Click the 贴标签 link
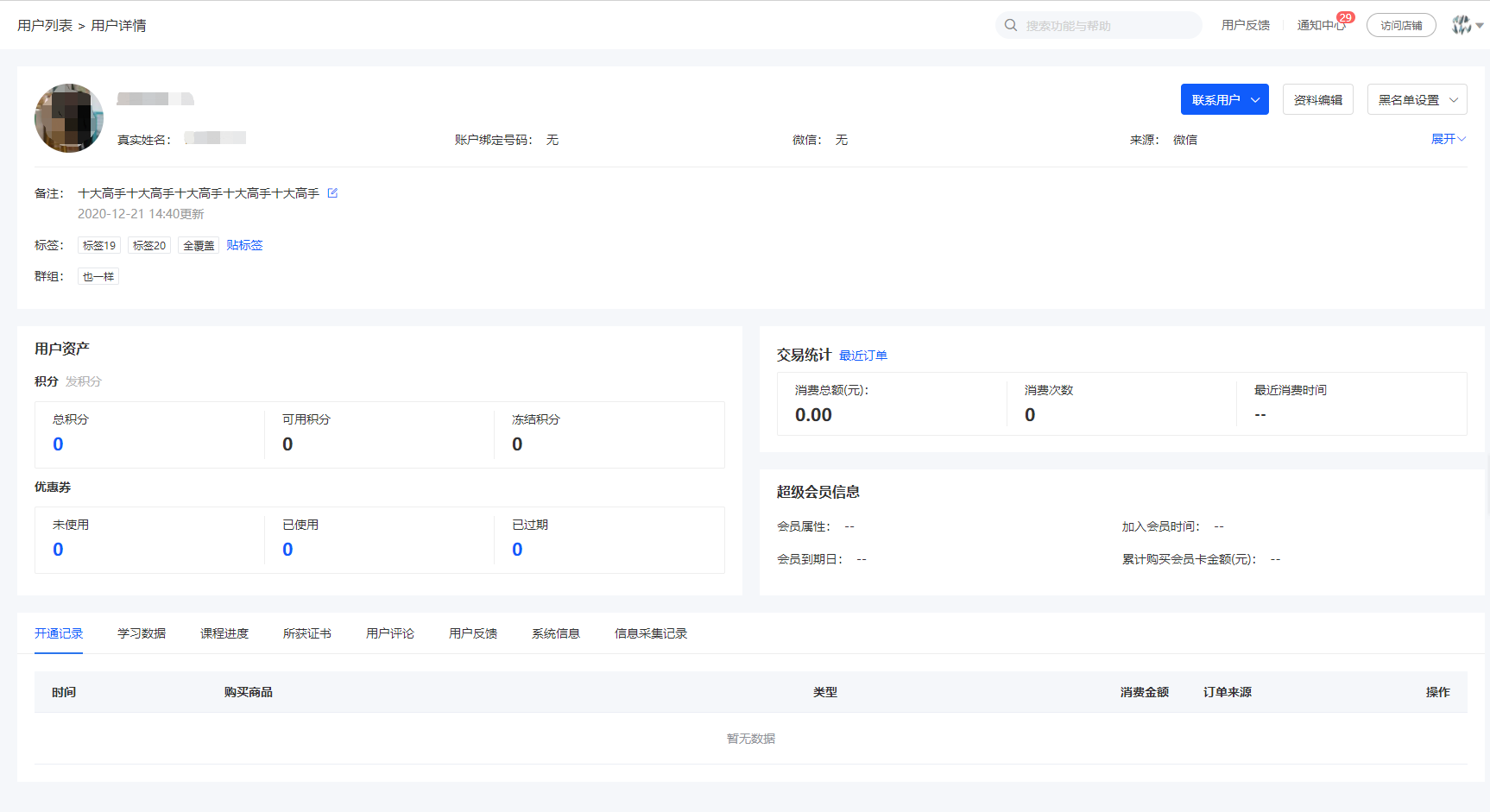1490x812 pixels. (x=244, y=245)
